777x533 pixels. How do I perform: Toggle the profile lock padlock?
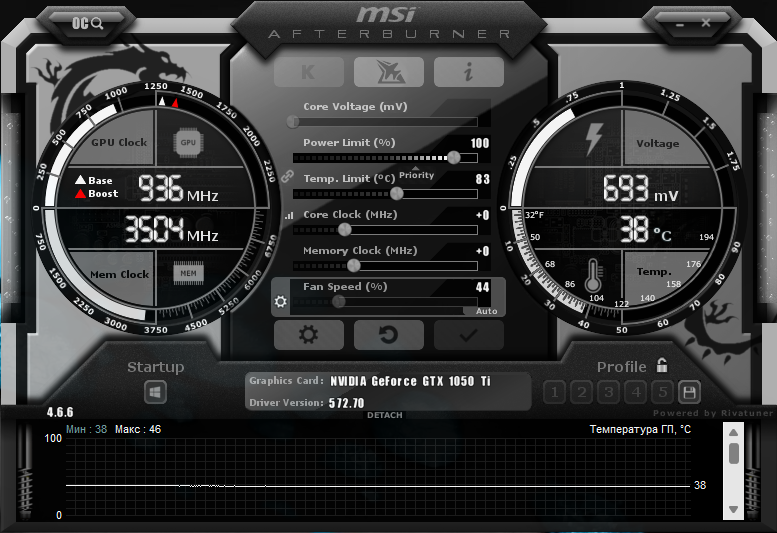coord(661,366)
